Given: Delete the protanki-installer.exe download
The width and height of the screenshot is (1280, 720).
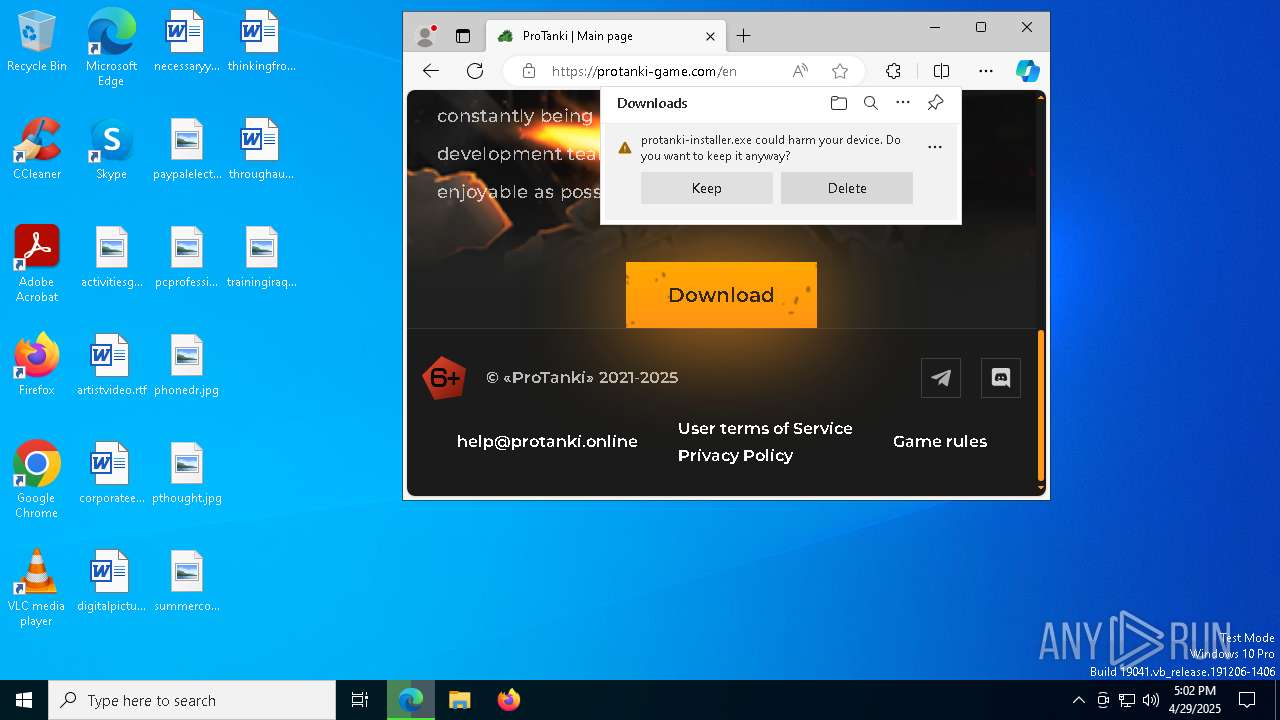Looking at the screenshot, I should pos(847,188).
